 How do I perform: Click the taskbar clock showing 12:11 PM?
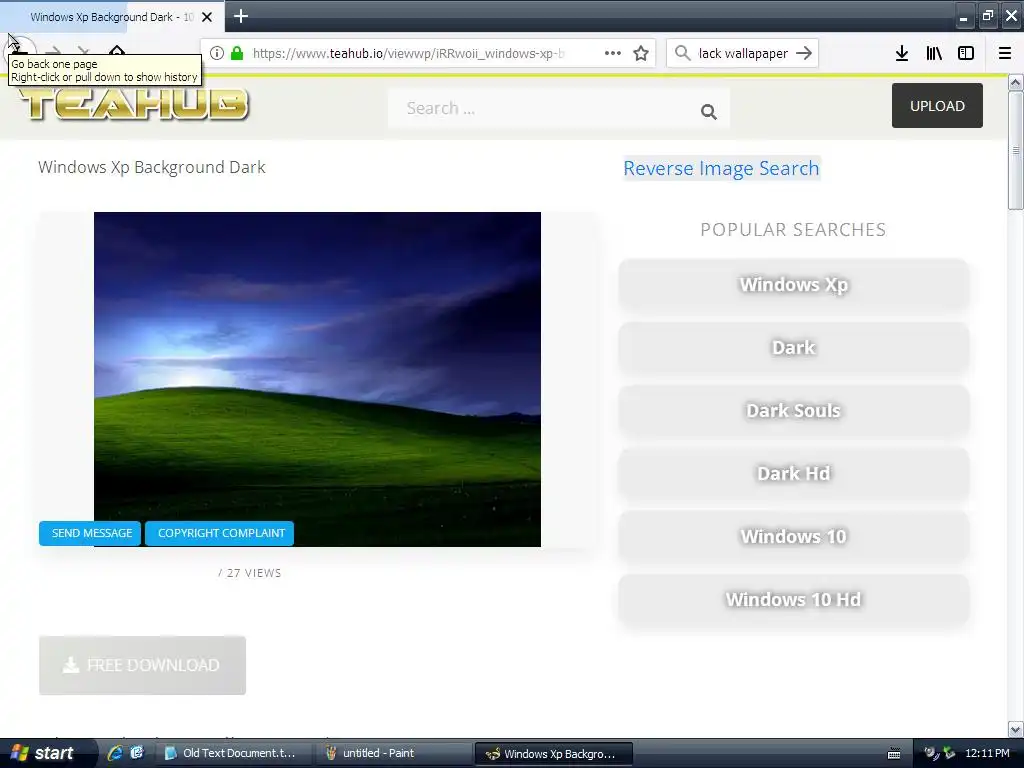click(x=987, y=754)
